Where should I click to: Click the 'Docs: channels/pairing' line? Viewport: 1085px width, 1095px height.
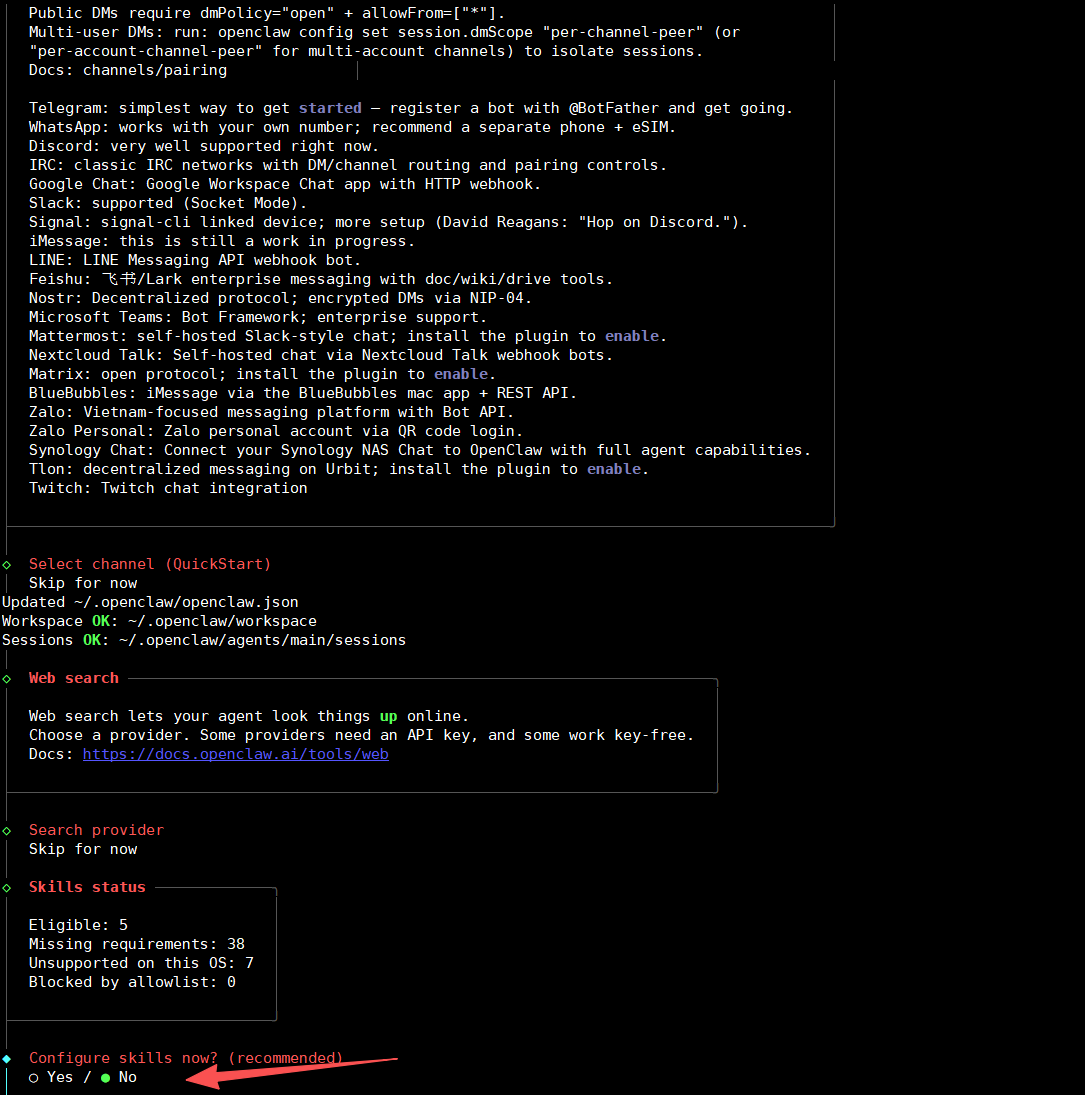pyautogui.click(x=128, y=71)
